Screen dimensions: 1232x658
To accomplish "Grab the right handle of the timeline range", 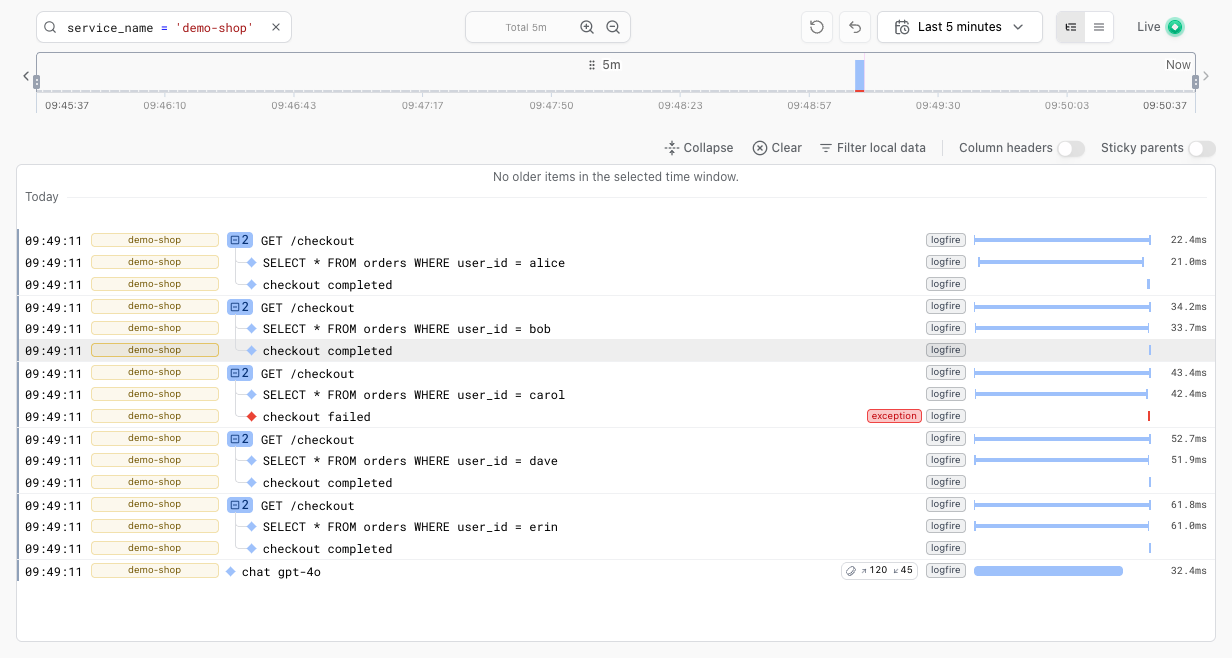I will pyautogui.click(x=1196, y=82).
